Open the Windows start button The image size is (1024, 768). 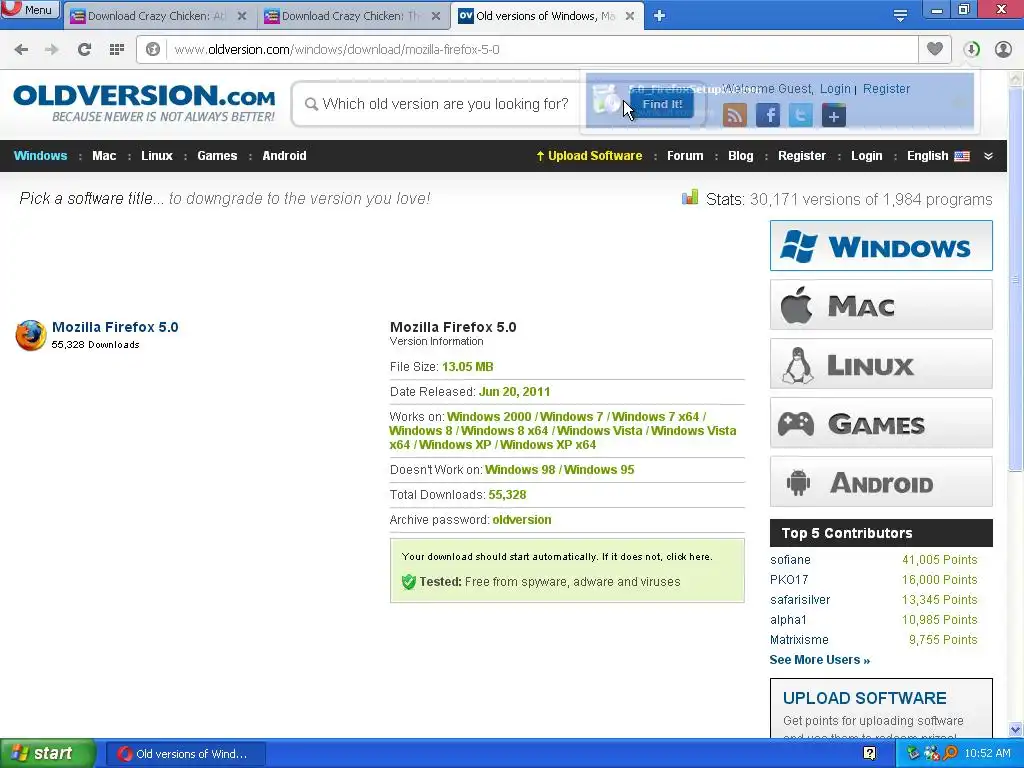[x=47, y=754]
